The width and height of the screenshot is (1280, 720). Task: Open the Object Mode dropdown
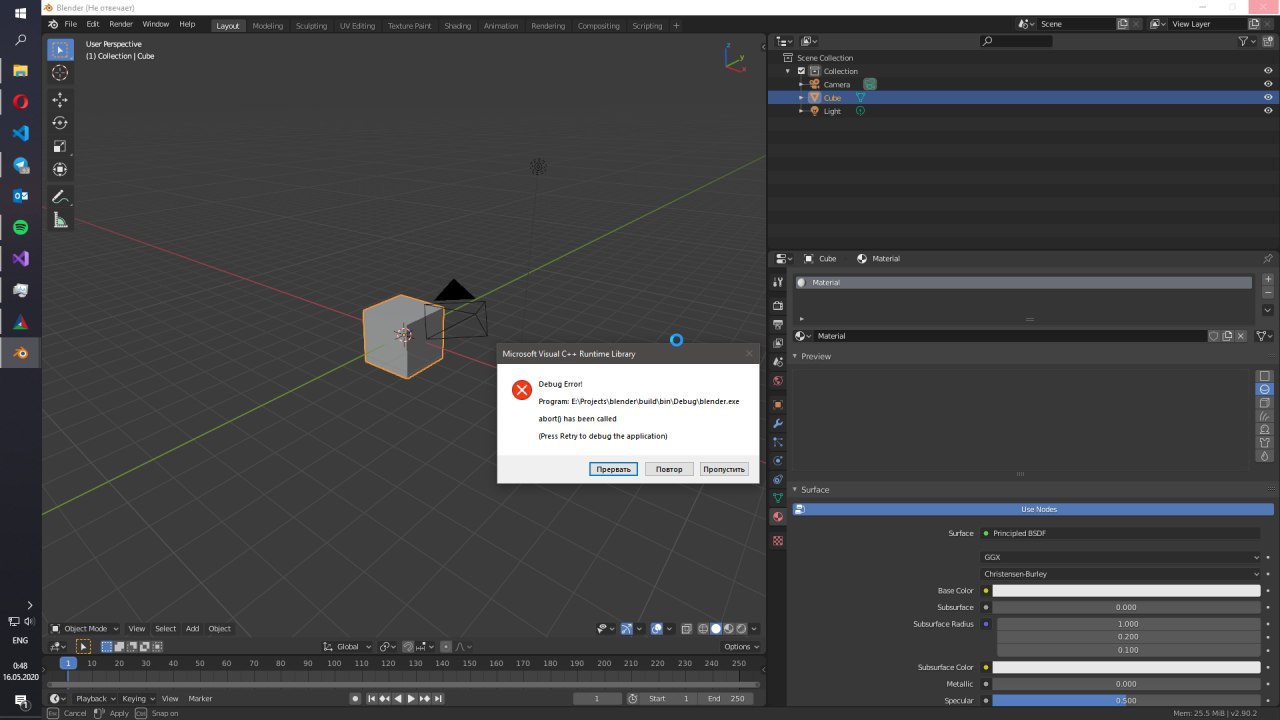tap(85, 629)
